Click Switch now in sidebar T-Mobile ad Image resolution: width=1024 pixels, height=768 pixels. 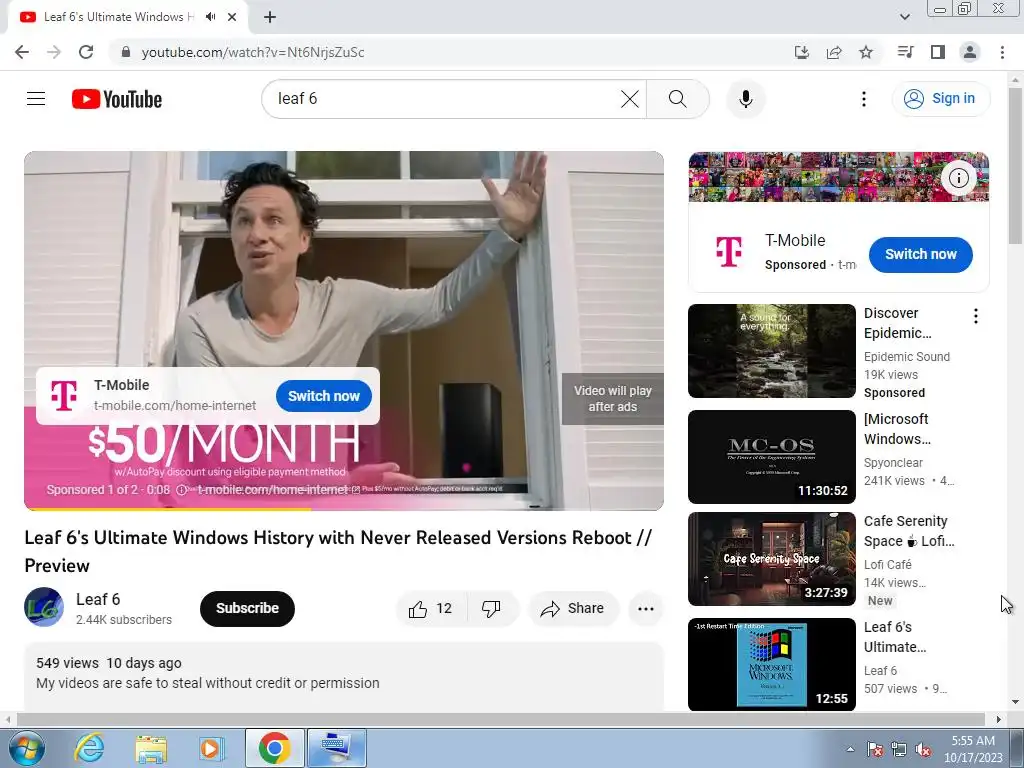(x=920, y=255)
